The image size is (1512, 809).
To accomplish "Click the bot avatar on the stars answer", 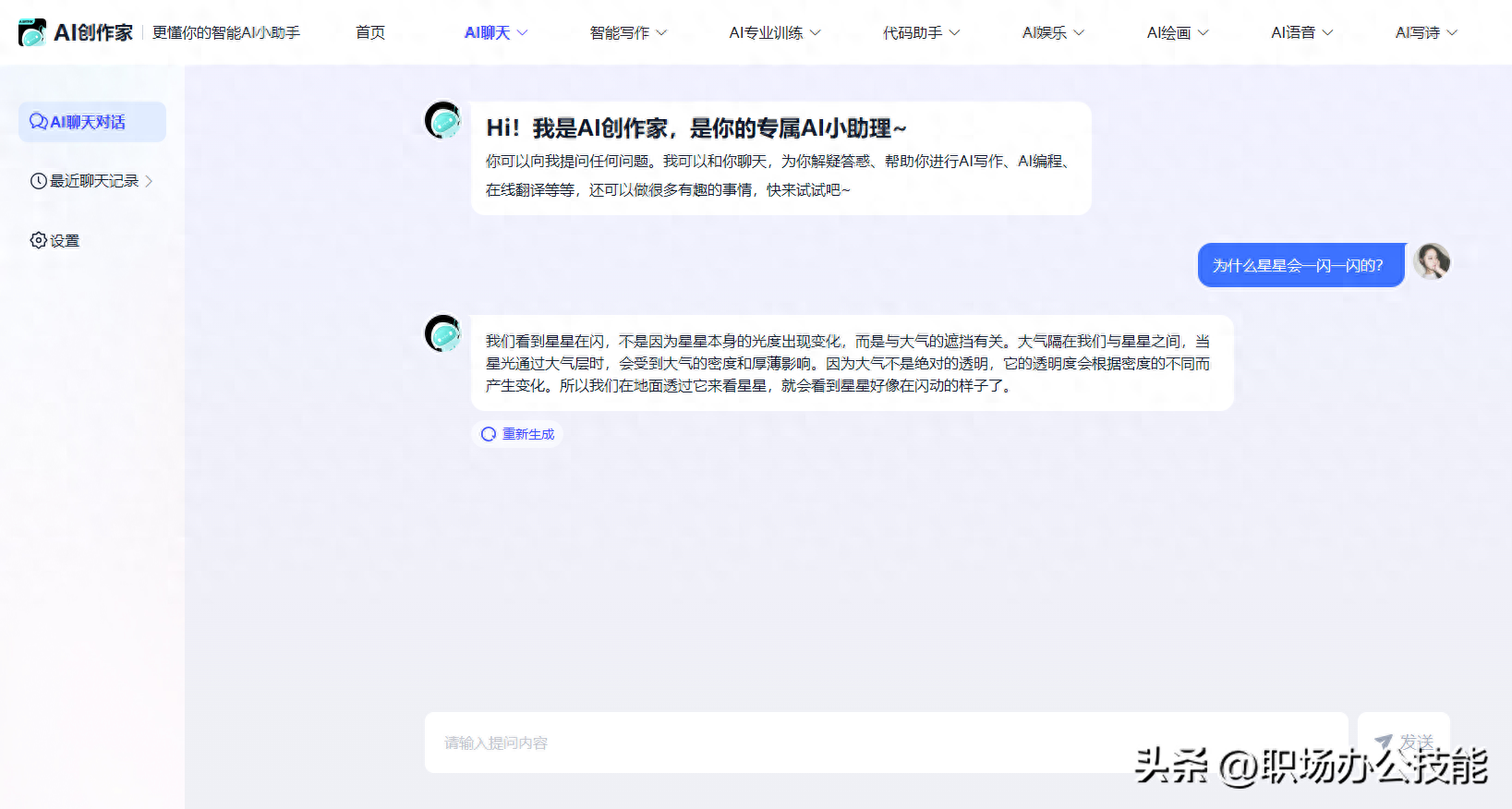I will (443, 333).
